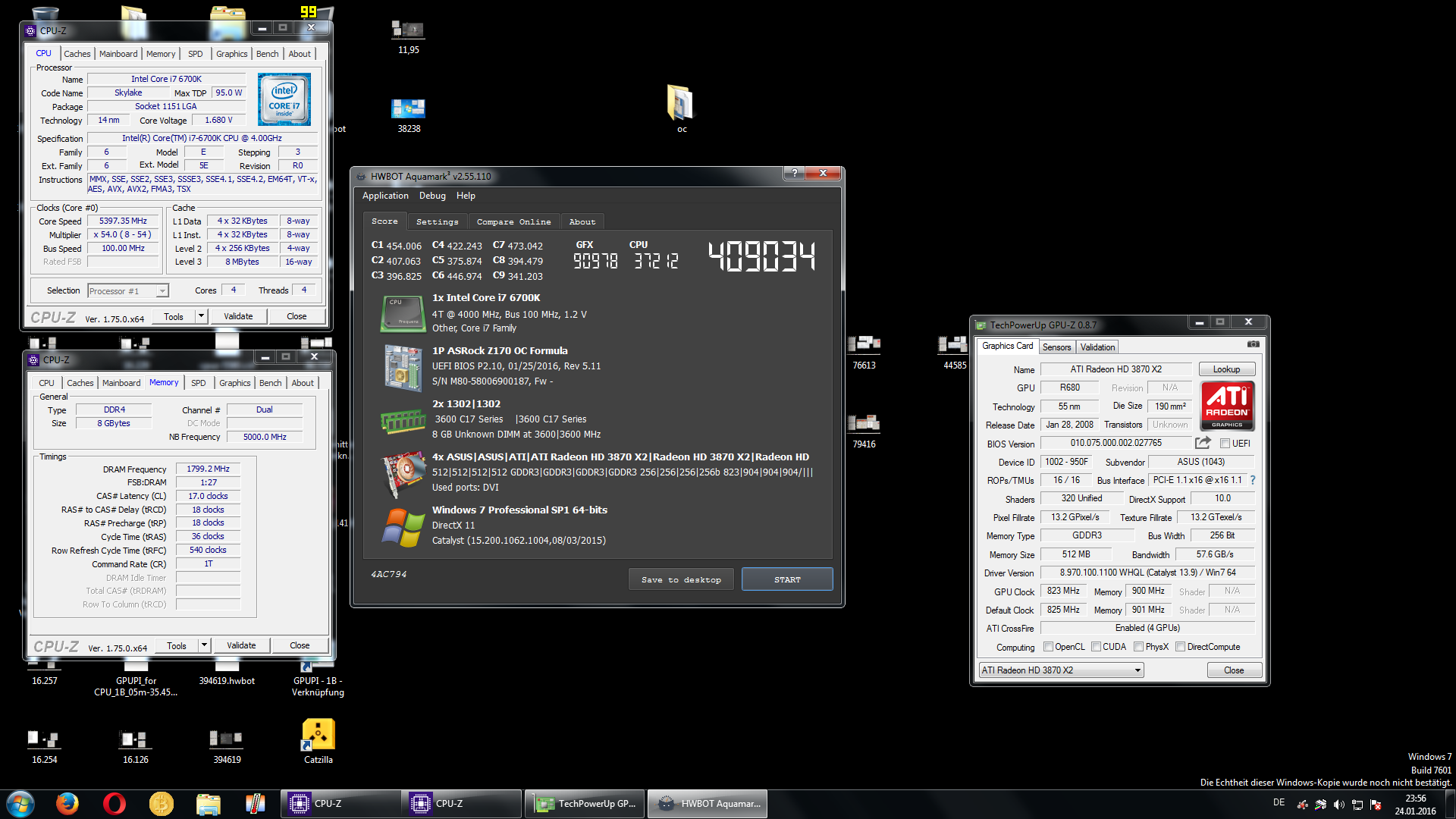Image resolution: width=1456 pixels, height=819 pixels.
Task: Click Validate in the top CPU-Z window
Action: coord(238,316)
